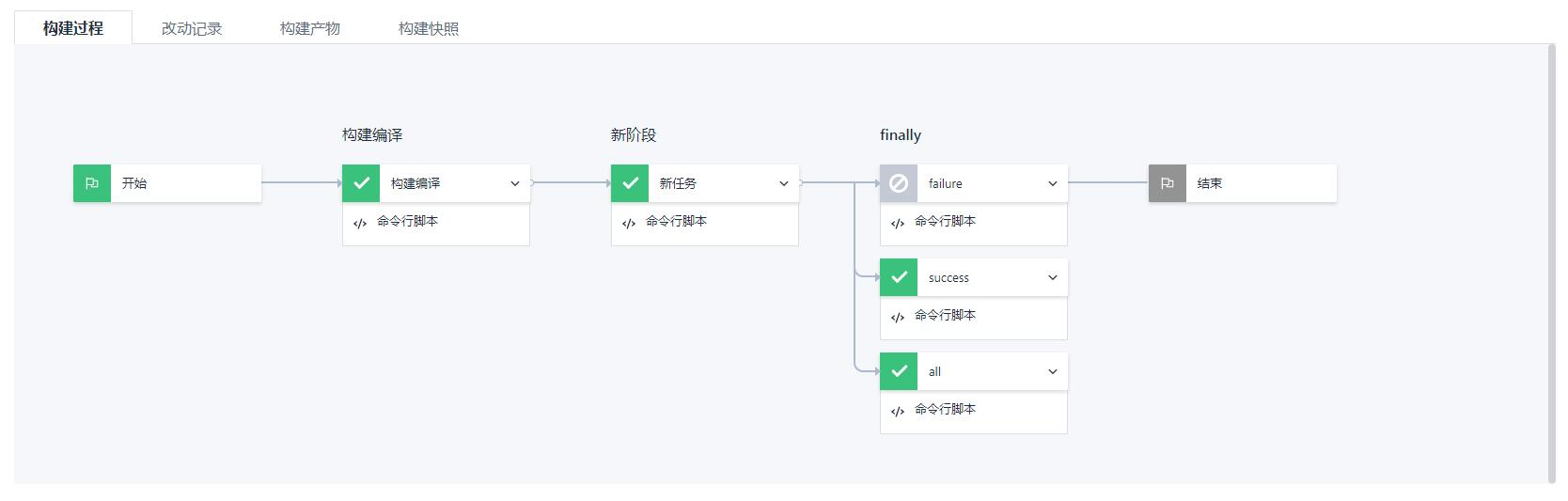Click the script code icon under failure
This screenshot has height=501, width=1568.
coord(898,223)
